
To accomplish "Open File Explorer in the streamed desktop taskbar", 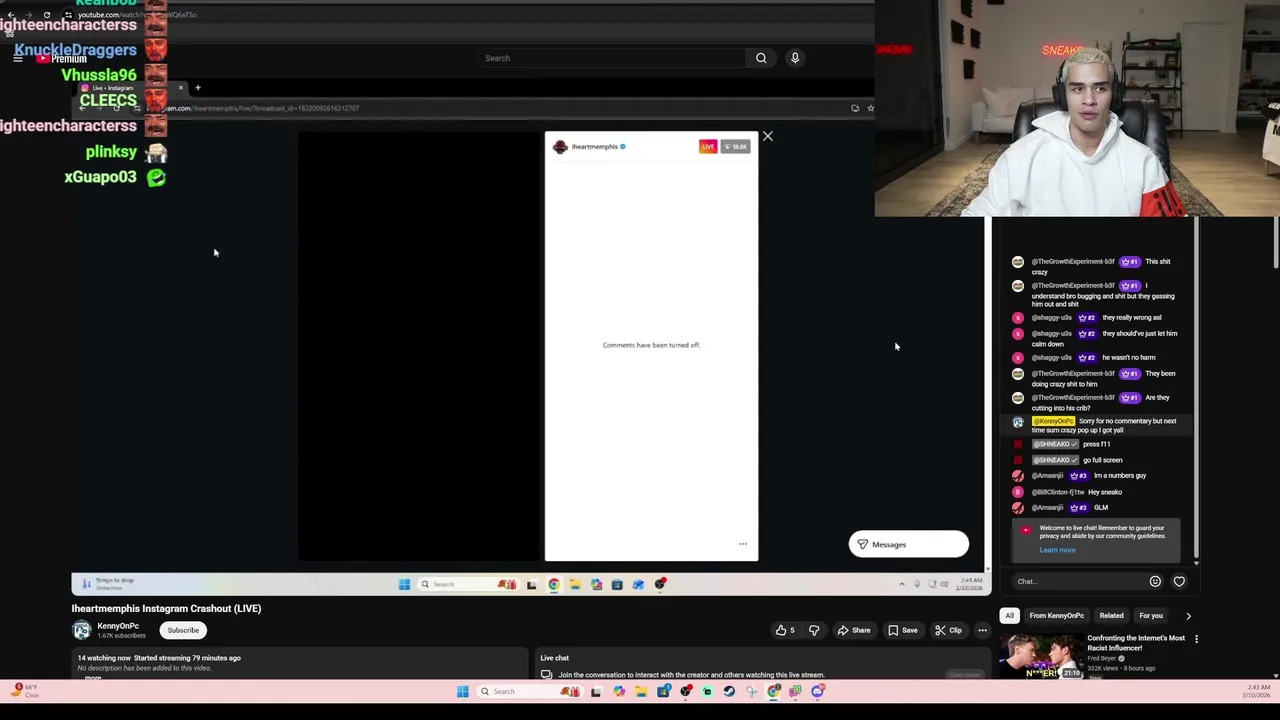I will click(x=575, y=584).
